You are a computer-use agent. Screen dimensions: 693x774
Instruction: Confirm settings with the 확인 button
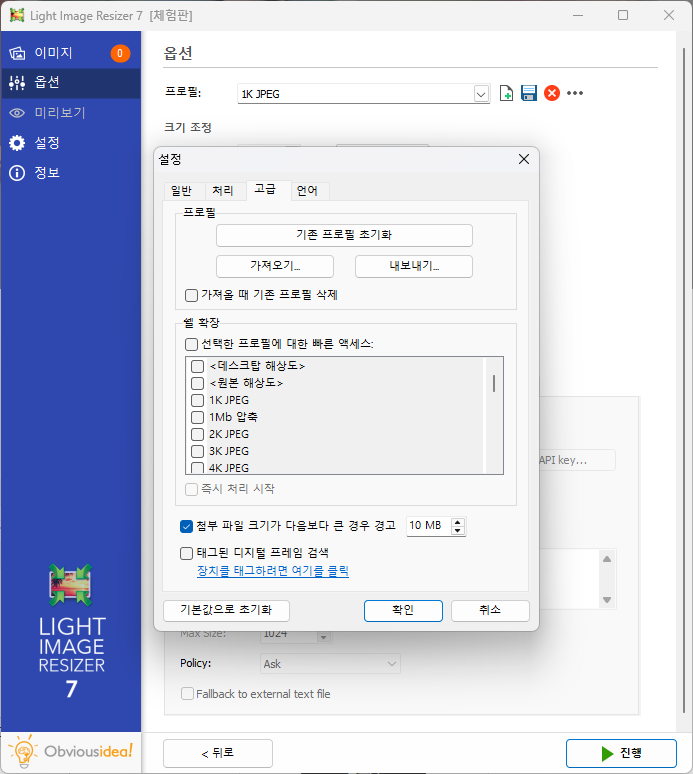(403, 611)
